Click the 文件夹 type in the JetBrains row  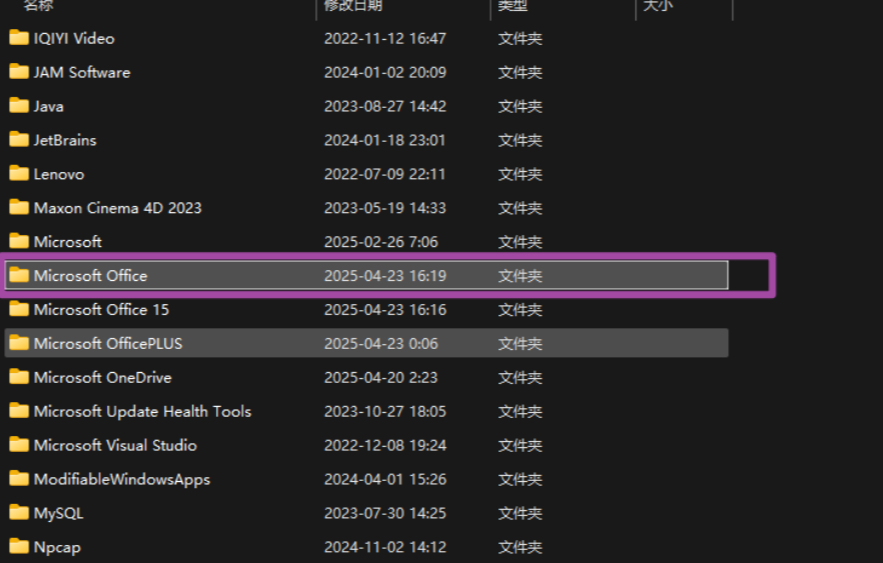(520, 140)
